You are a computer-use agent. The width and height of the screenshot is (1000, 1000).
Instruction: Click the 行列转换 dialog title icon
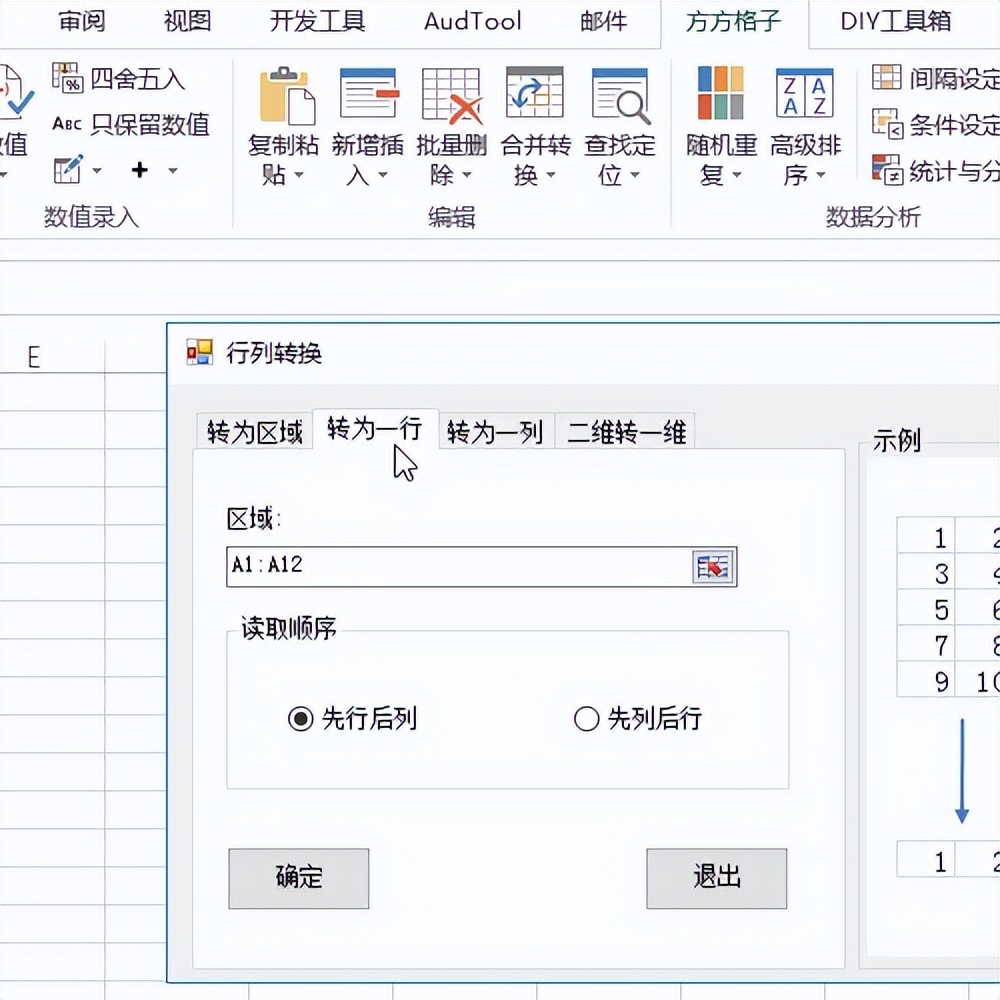pos(200,352)
